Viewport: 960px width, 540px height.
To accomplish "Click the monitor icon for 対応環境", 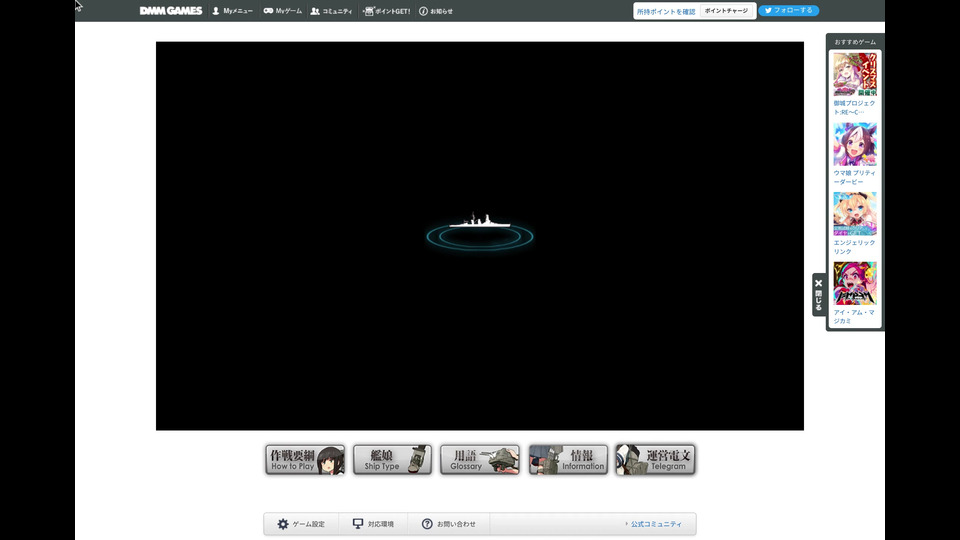I will pos(358,523).
